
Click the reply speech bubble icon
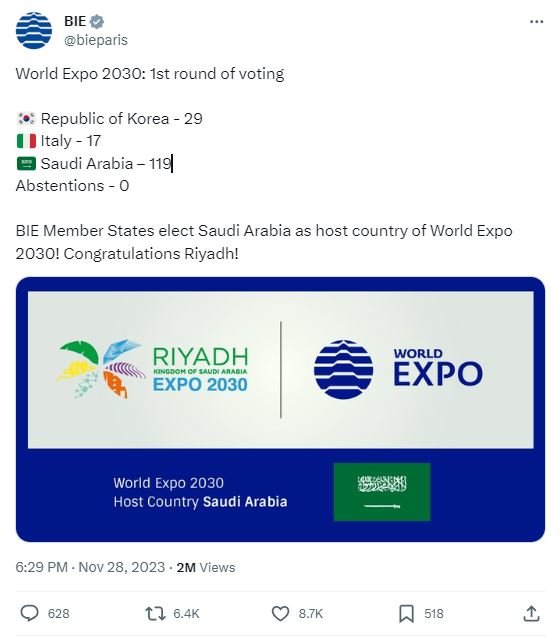[x=29, y=613]
